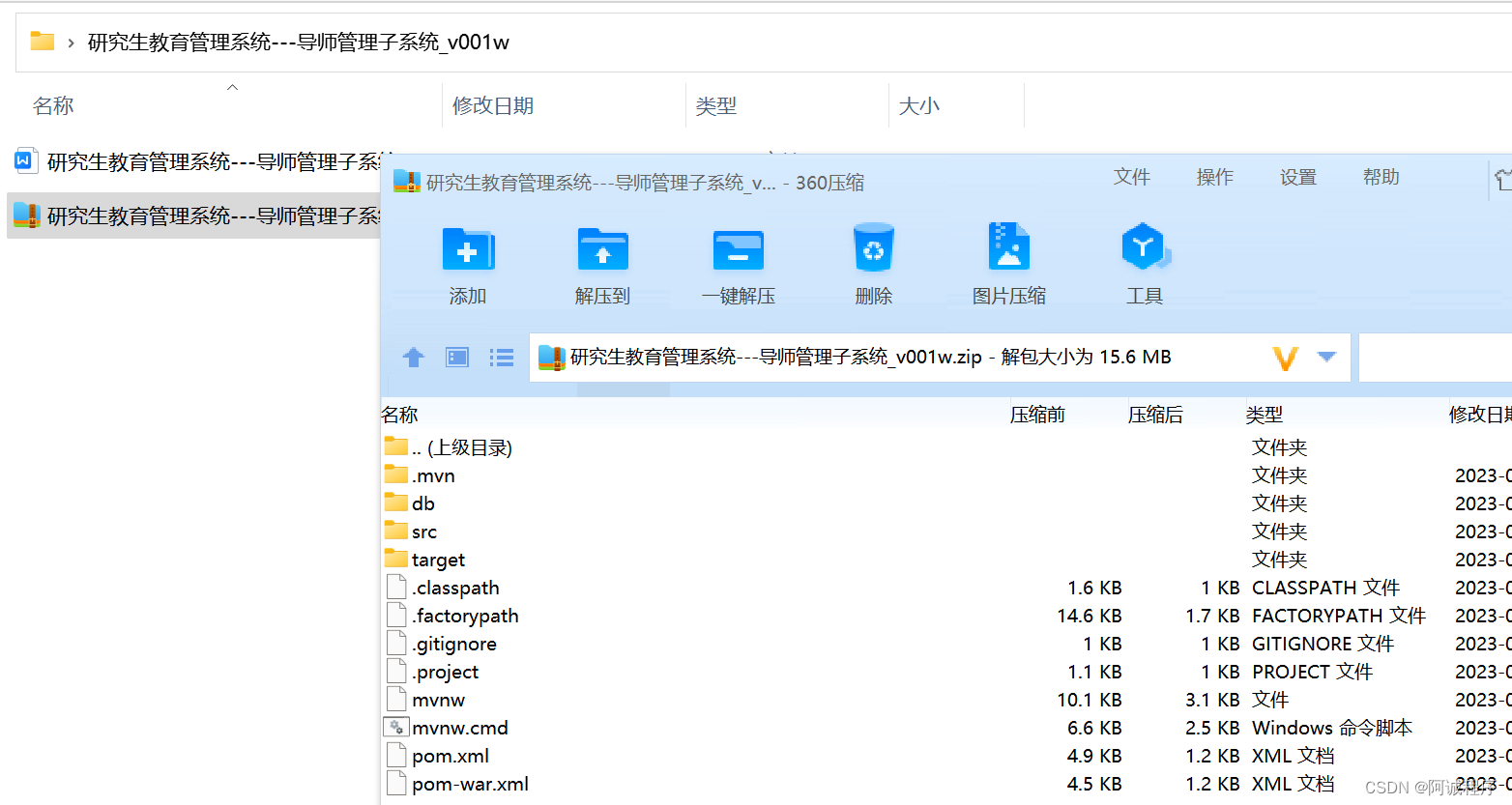This screenshot has width=1512, height=805.
Task: Click the Explorer breadcrumb folder name
Action: pyautogui.click(x=299, y=43)
